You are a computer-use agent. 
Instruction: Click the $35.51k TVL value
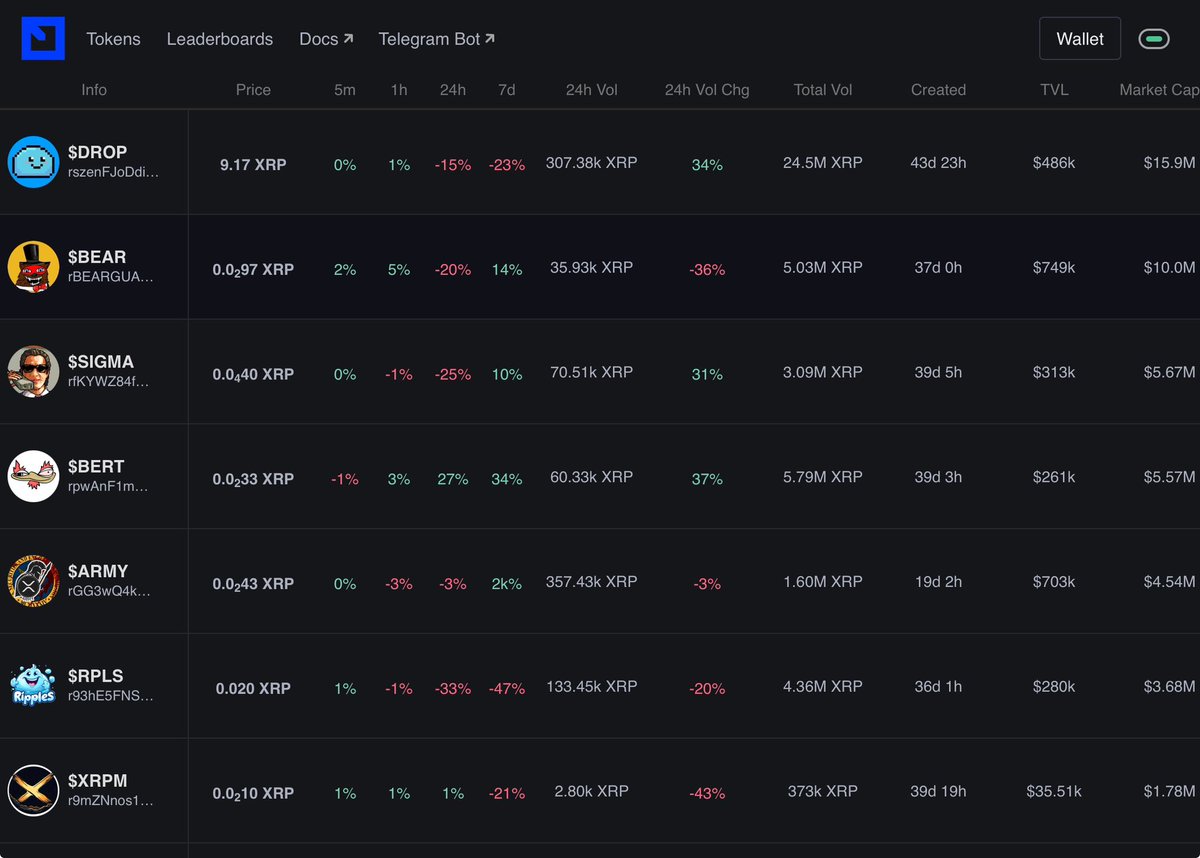pyautogui.click(x=1054, y=791)
